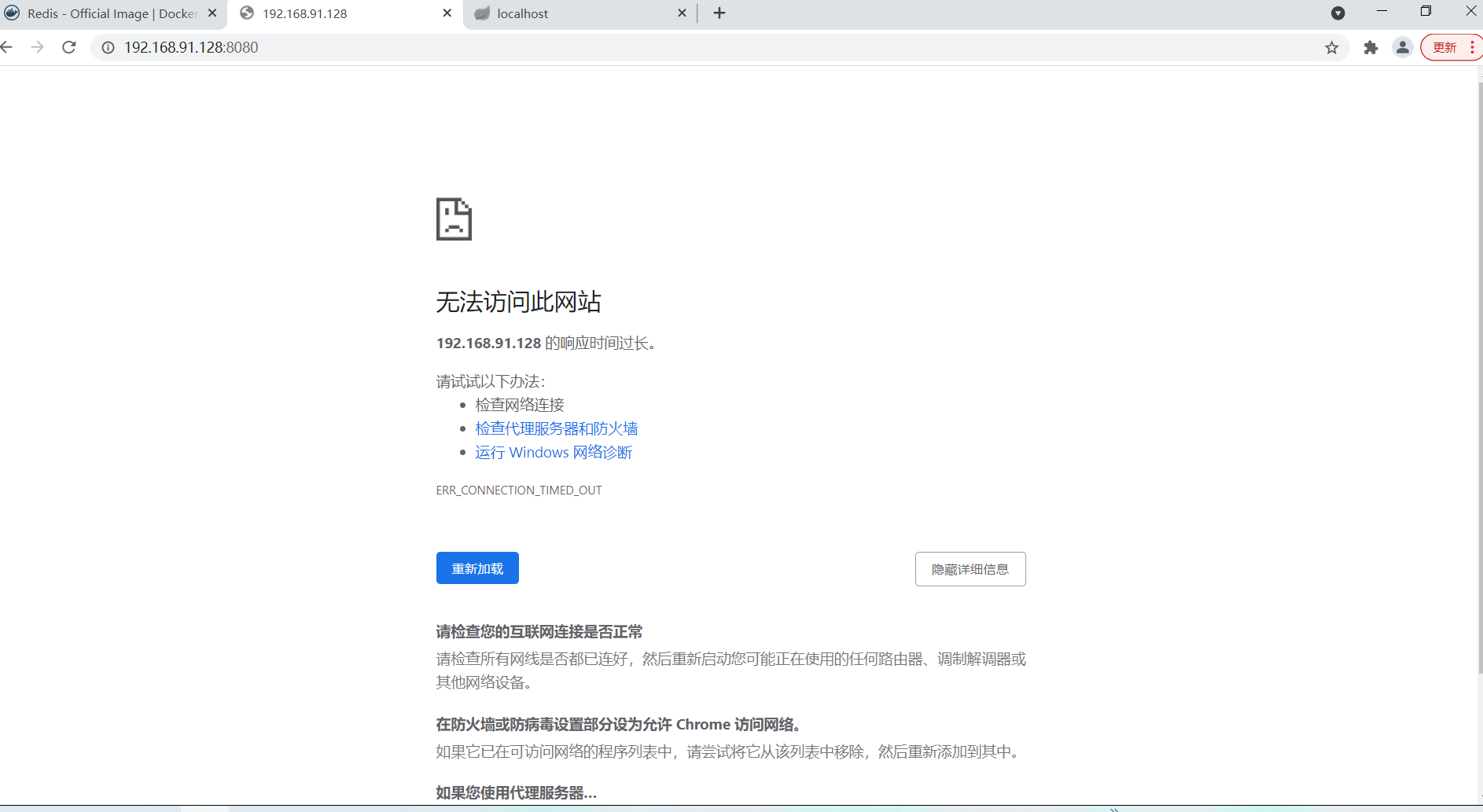Bookmark this page via the star icon
Image resolution: width=1483 pixels, height=812 pixels.
pyautogui.click(x=1332, y=47)
